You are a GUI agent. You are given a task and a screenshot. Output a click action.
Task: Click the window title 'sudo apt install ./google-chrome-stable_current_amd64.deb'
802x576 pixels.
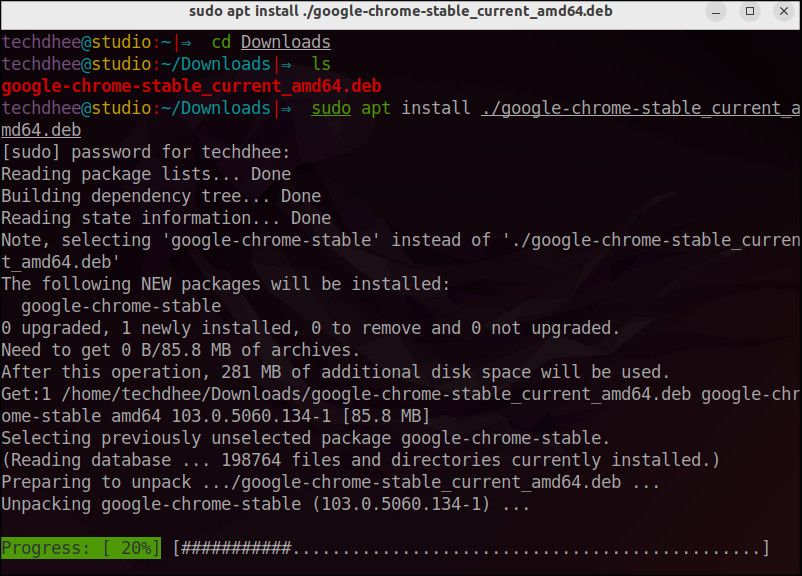(x=400, y=11)
